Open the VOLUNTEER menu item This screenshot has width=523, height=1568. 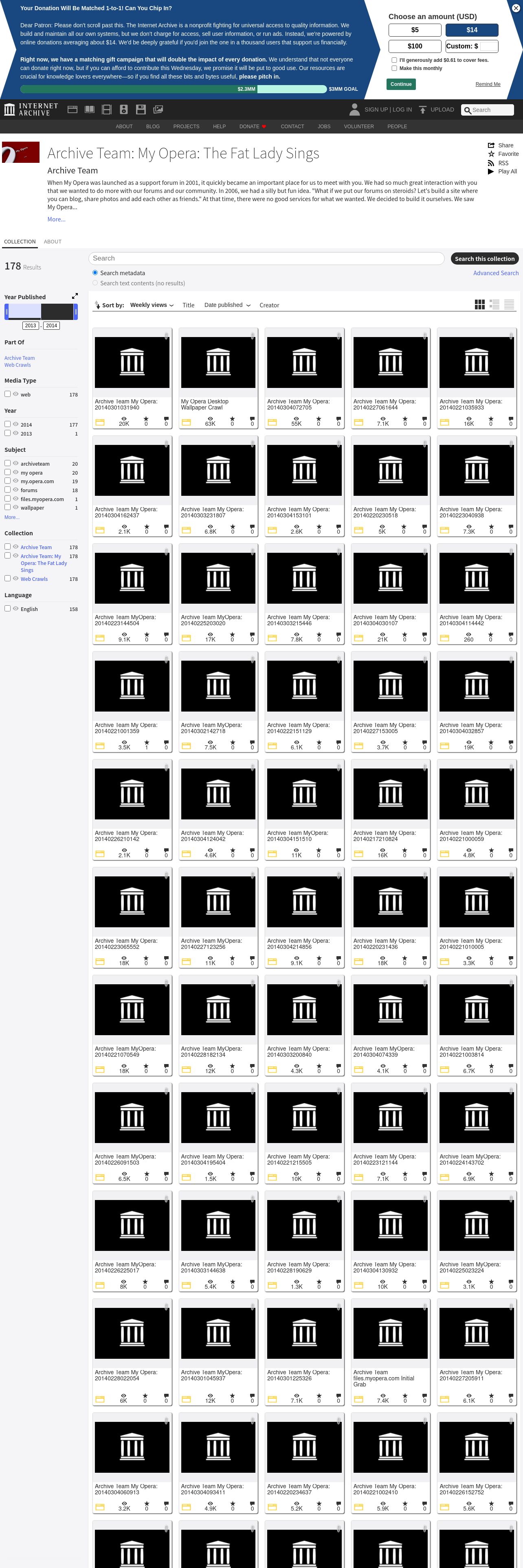[358, 127]
